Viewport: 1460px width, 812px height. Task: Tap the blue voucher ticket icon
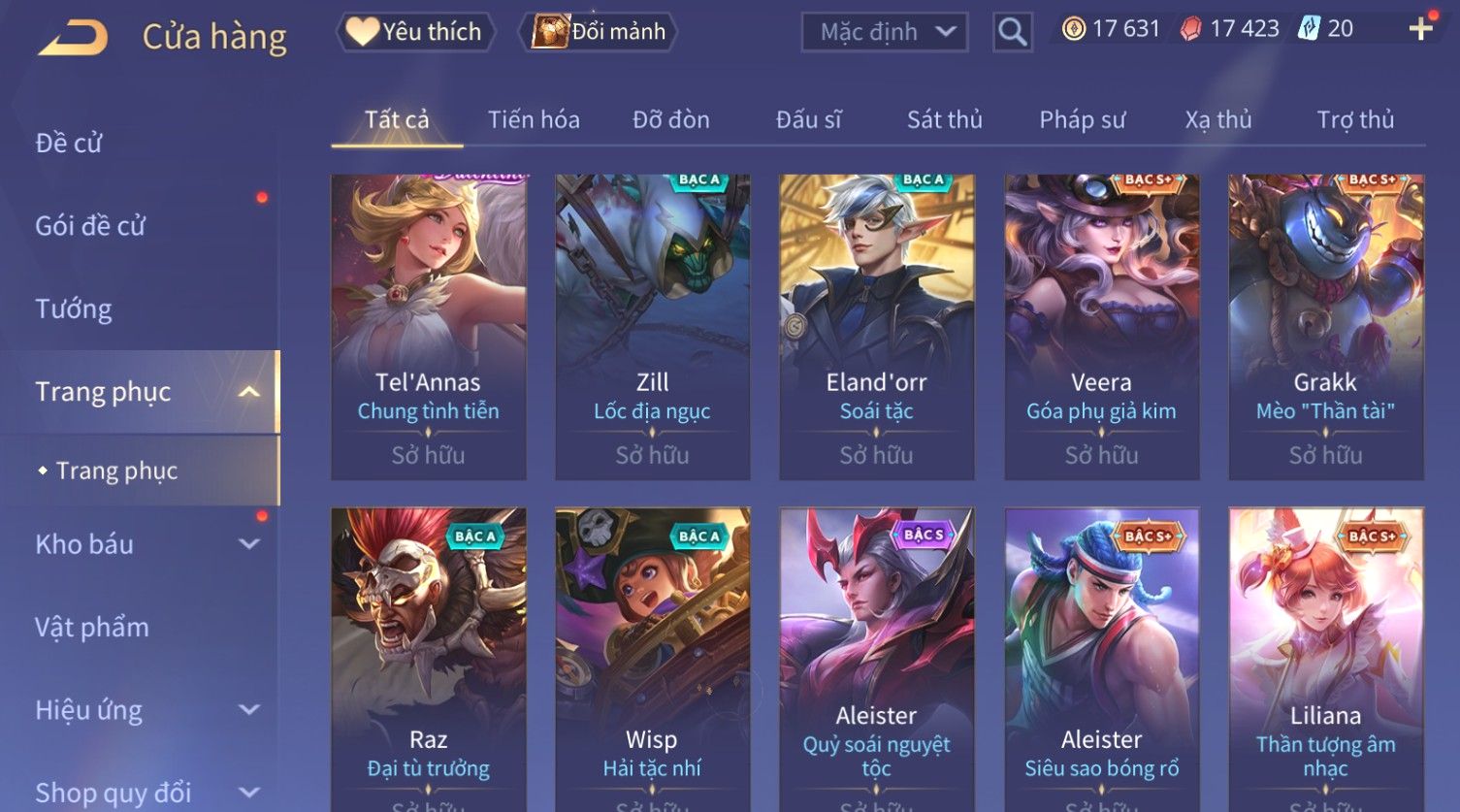tap(1309, 29)
